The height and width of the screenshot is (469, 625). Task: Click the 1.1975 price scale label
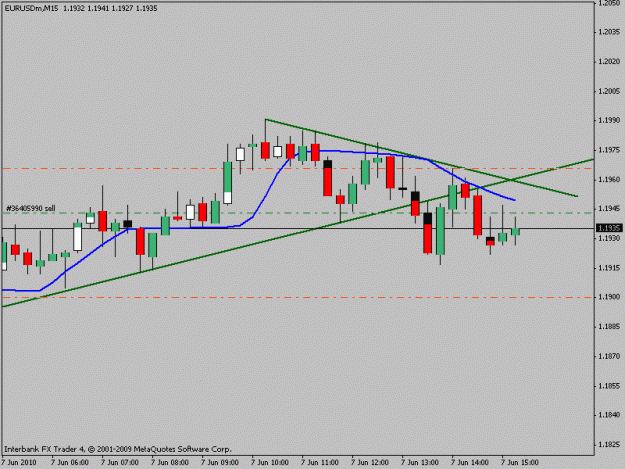pyautogui.click(x=609, y=150)
